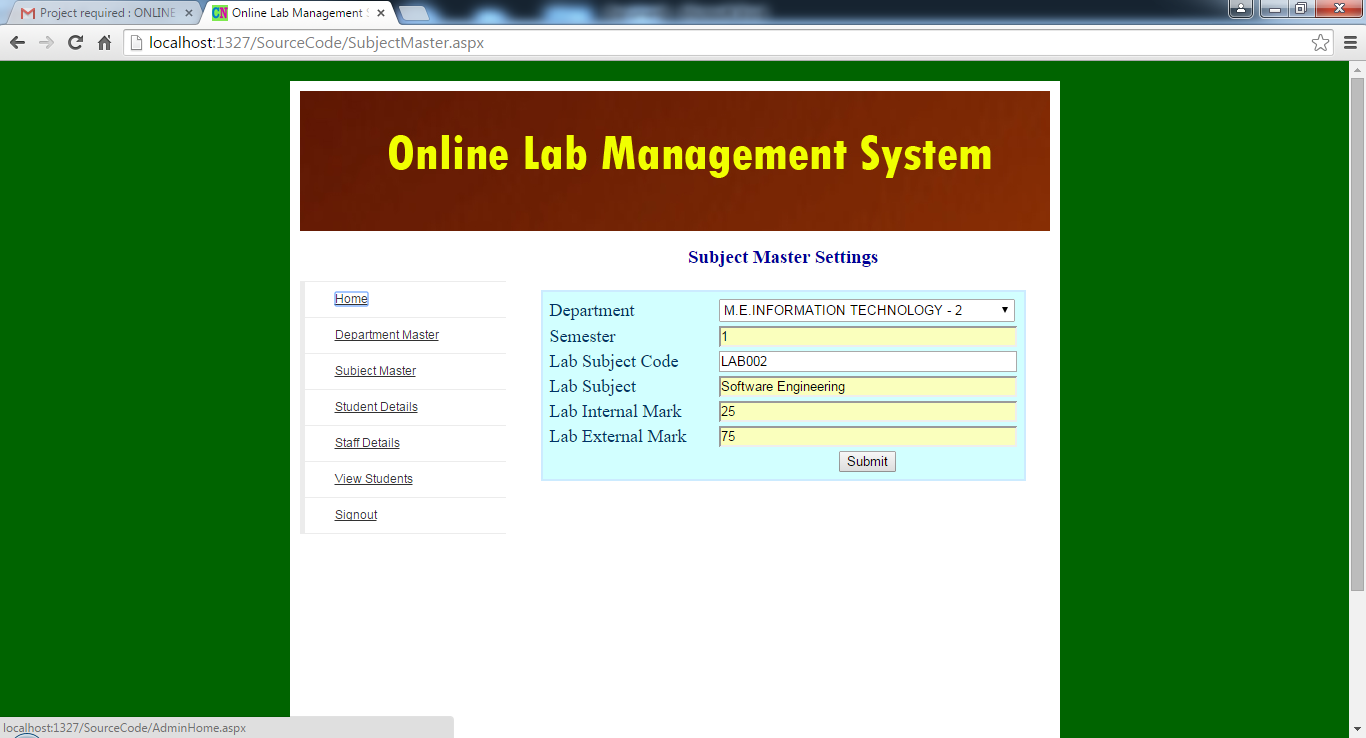This screenshot has height=738, width=1366.
Task: Select the View Students link
Action: 373,479
